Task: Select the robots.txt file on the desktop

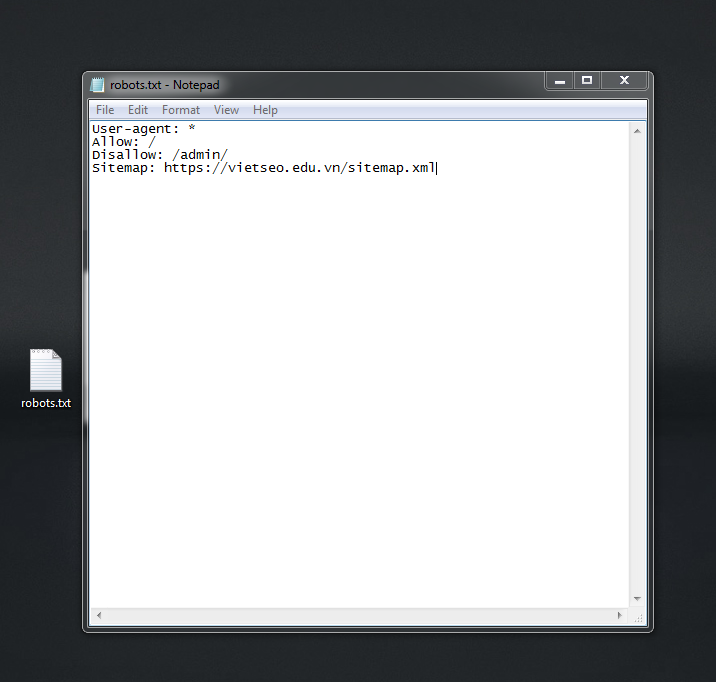Action: coord(46,378)
